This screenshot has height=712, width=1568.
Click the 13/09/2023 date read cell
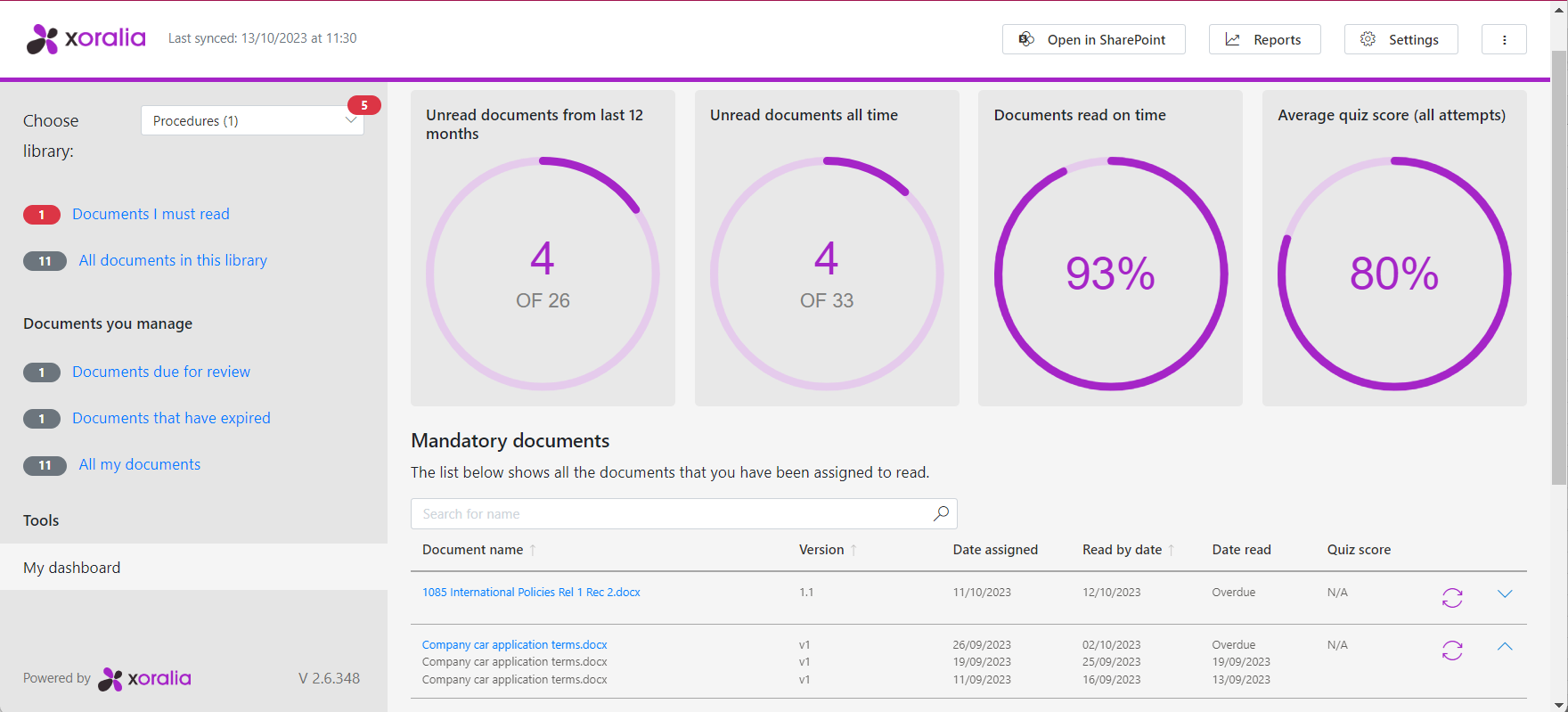point(1241,679)
